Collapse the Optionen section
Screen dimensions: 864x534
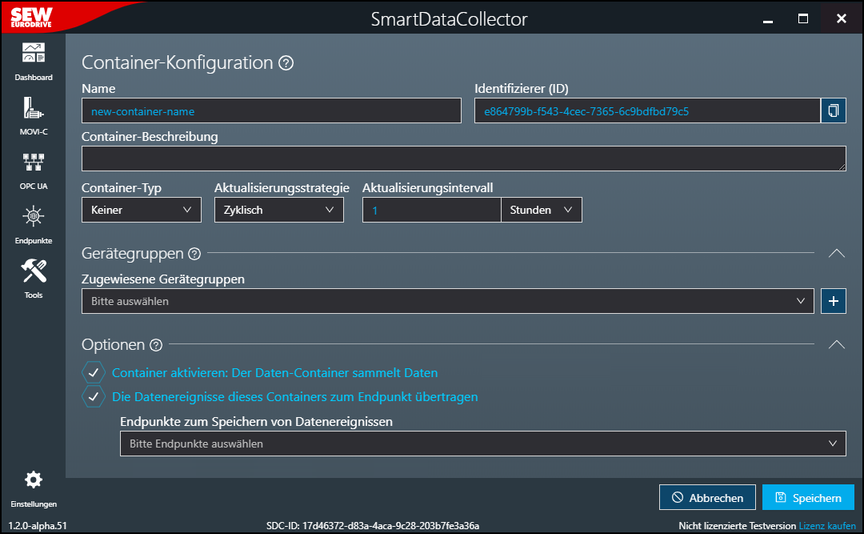pyautogui.click(x=837, y=345)
